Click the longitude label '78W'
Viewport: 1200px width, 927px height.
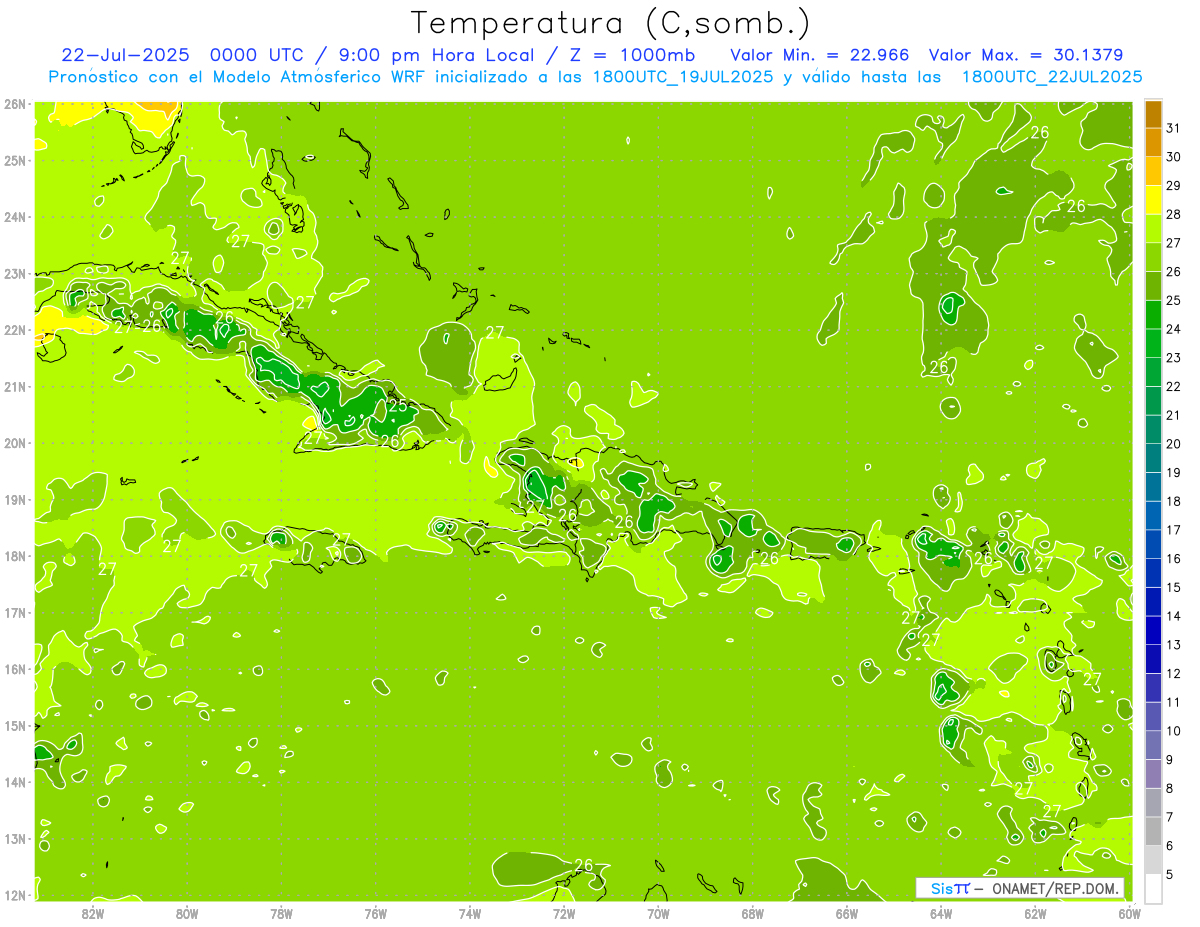(281, 913)
